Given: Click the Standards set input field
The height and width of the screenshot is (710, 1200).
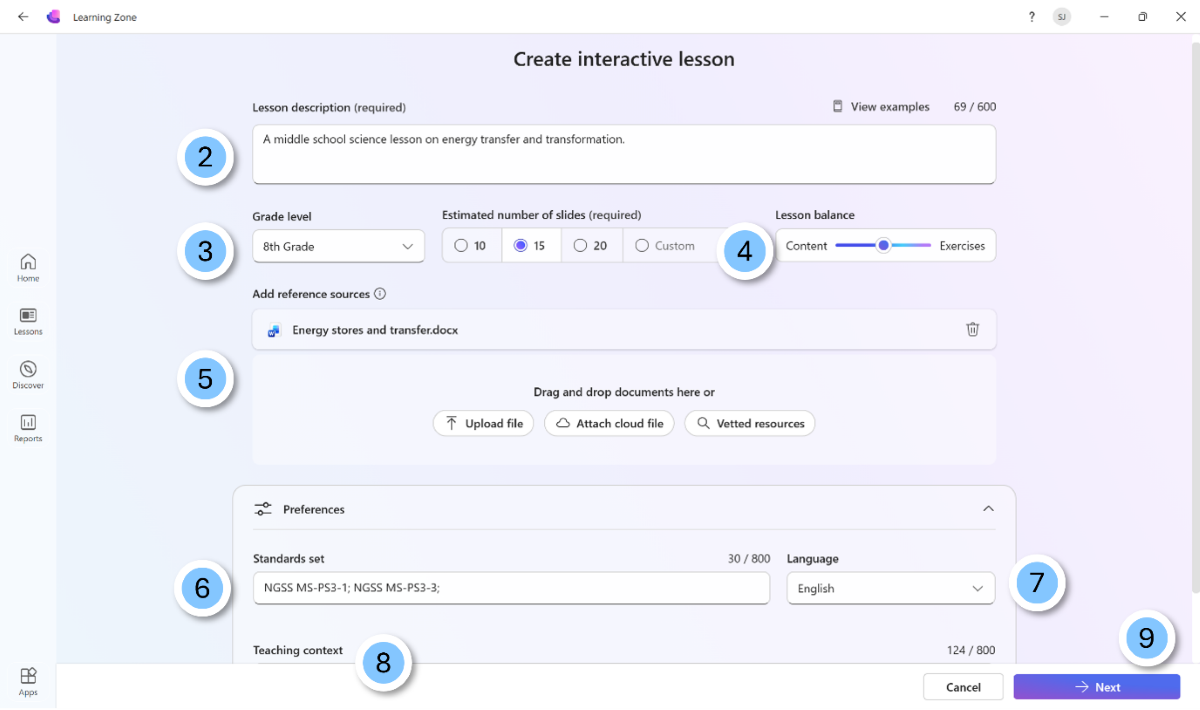Looking at the screenshot, I should [512, 588].
